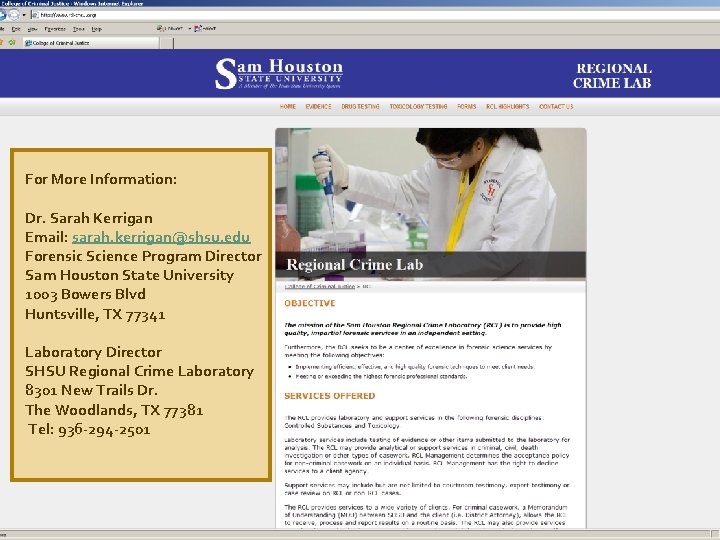Click the add to favorites star icon
Image resolution: width=720 pixels, height=540 pixels.
tap(1, 43)
